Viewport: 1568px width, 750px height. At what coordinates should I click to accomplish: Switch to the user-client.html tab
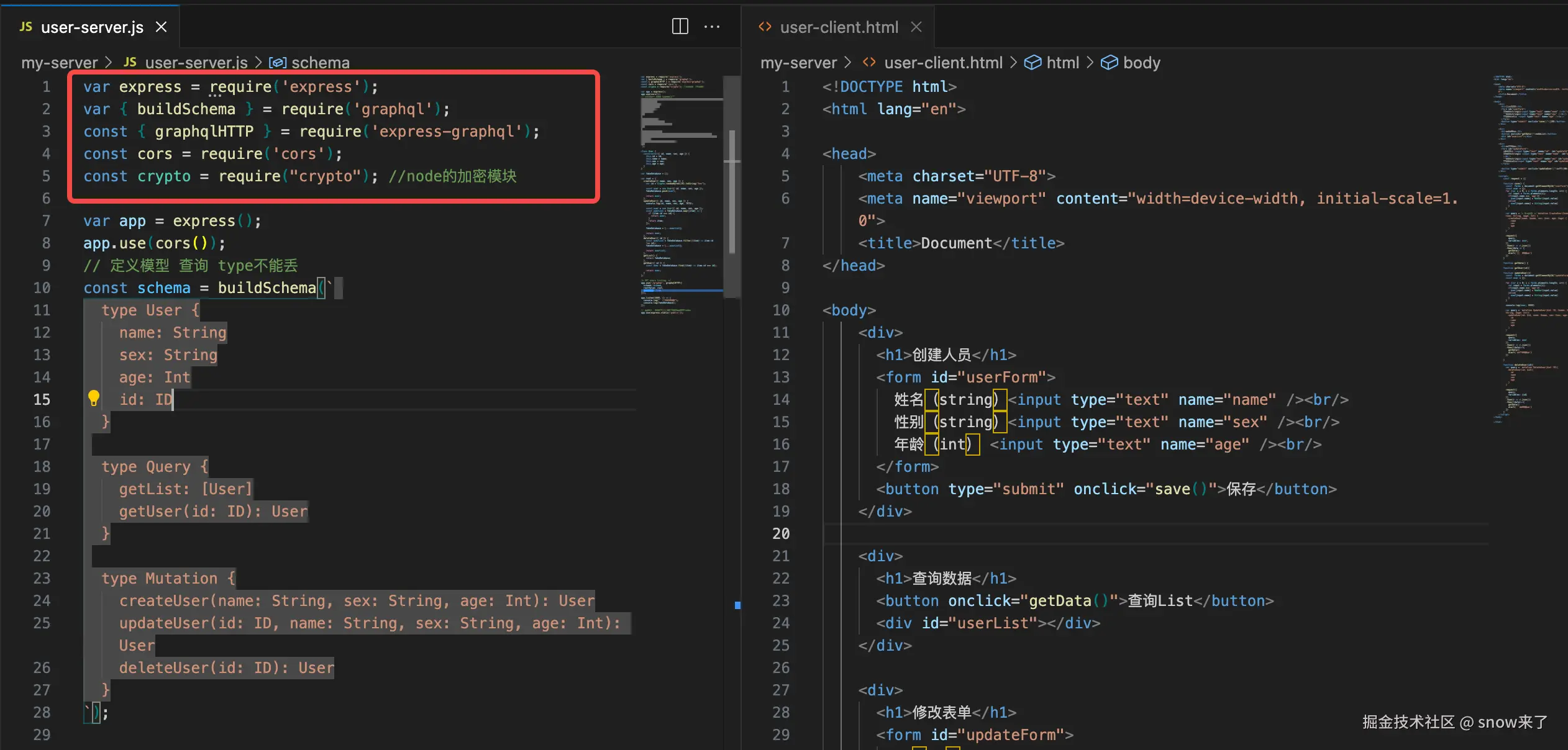point(839,27)
